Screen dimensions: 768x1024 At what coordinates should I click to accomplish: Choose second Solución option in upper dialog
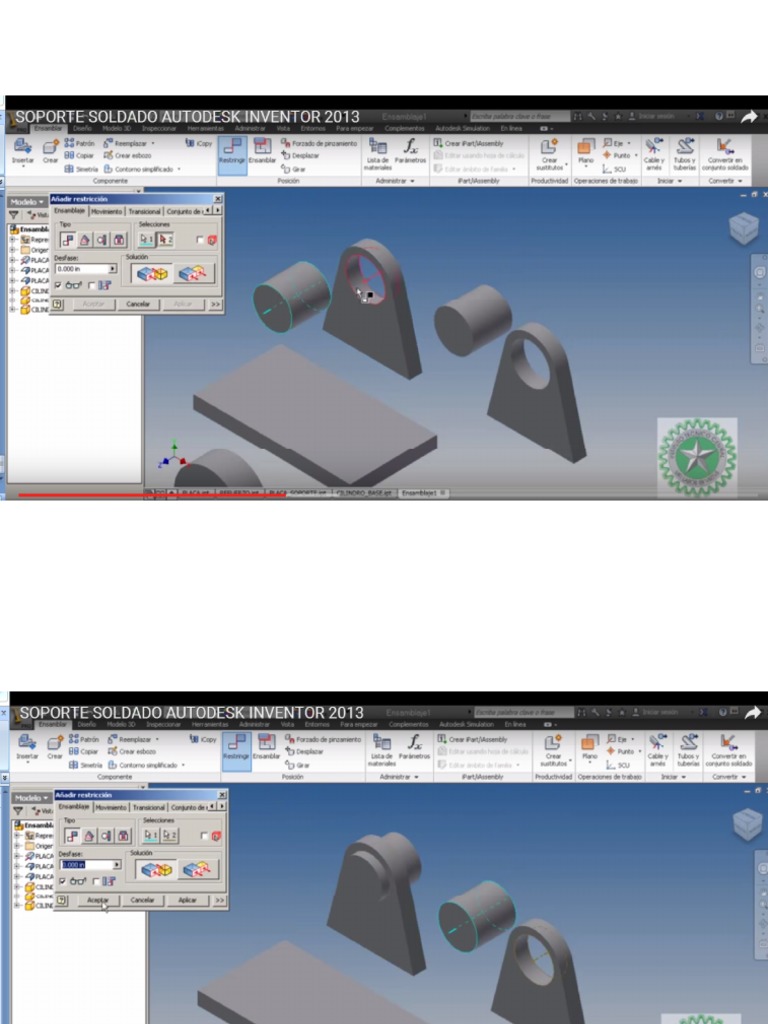193,274
